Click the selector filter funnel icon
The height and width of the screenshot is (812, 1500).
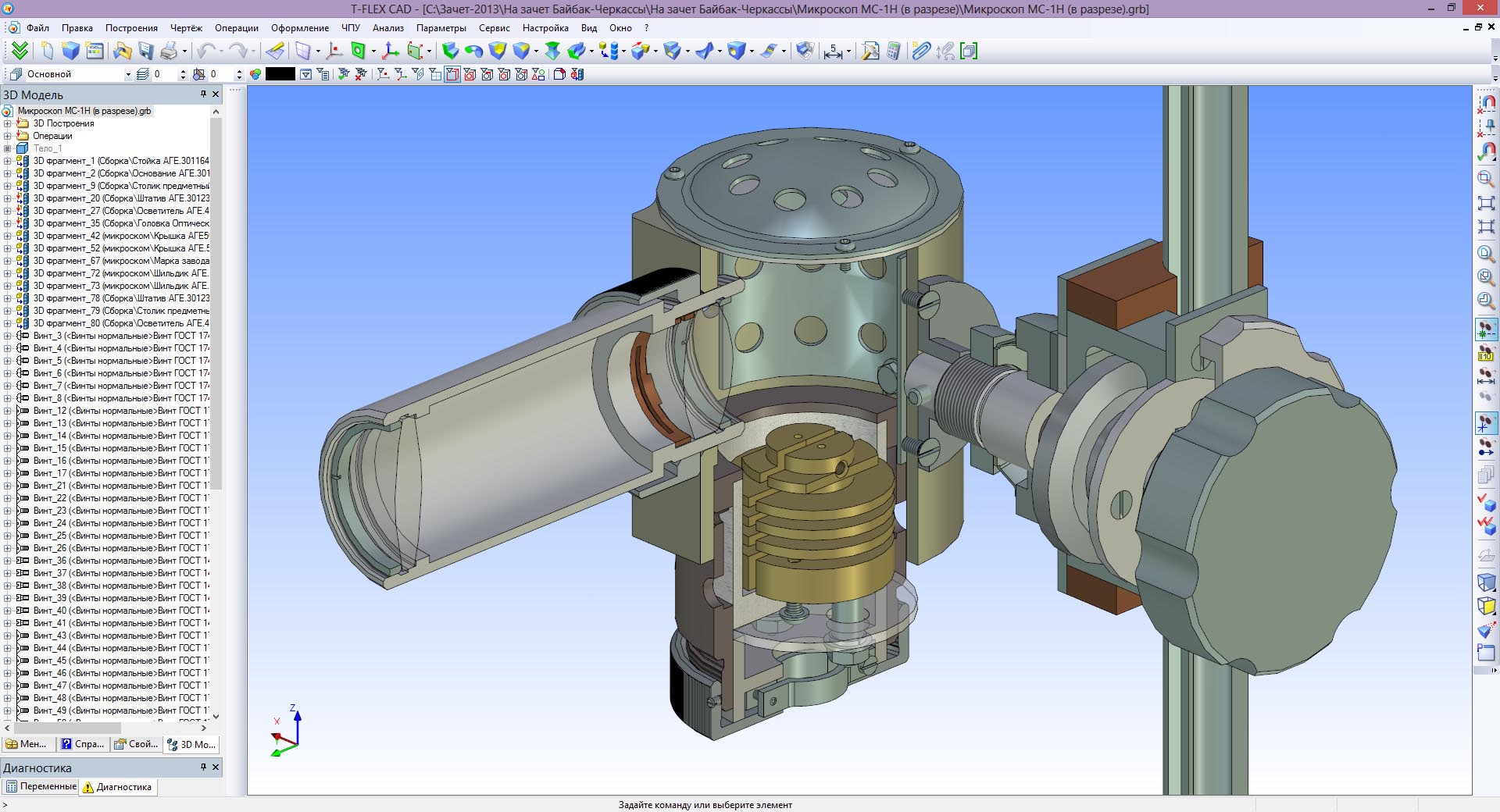[x=306, y=74]
